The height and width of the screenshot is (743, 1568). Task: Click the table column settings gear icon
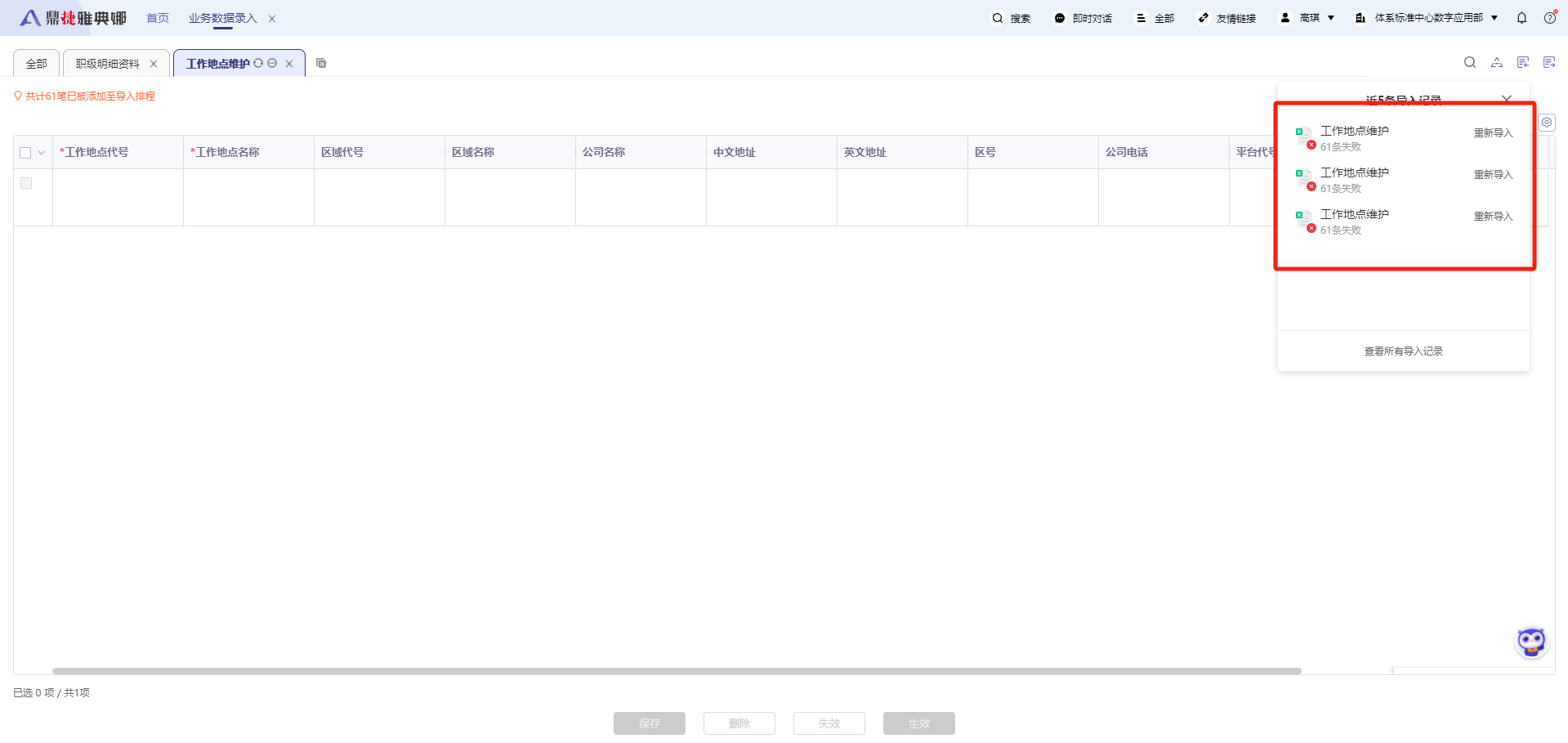tap(1546, 123)
